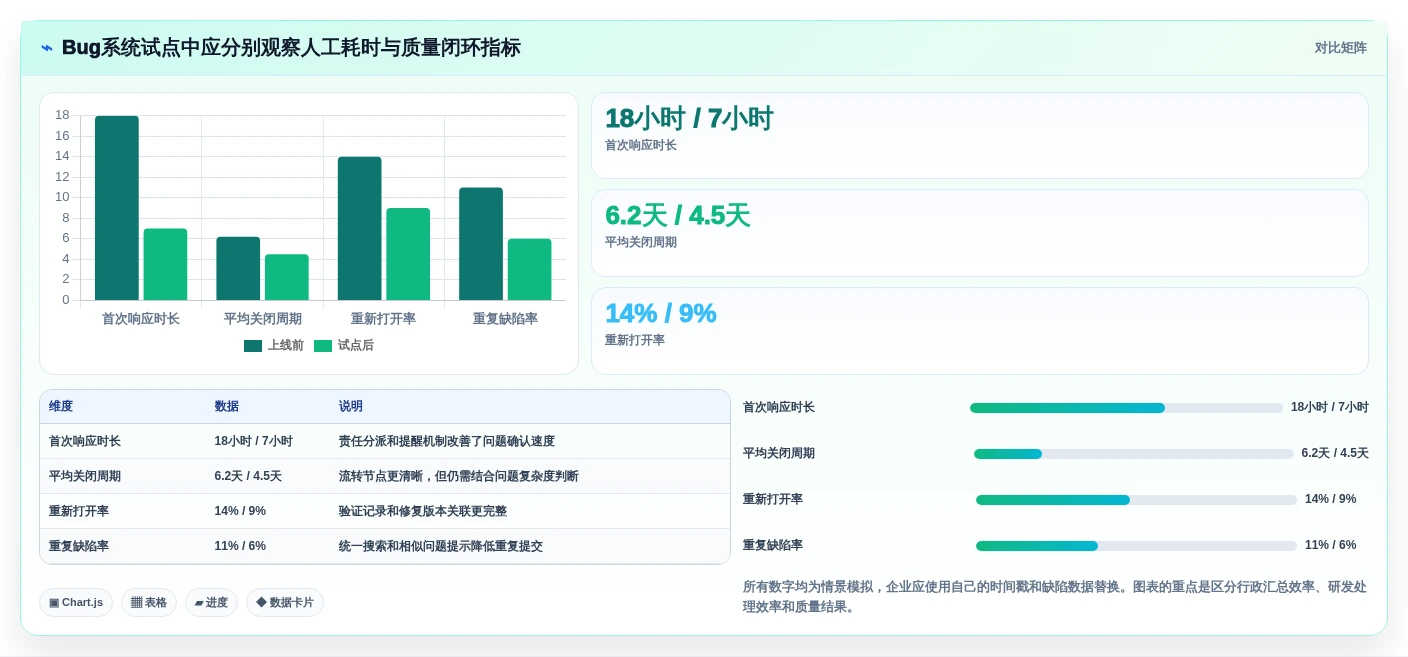Click the dark 上线前 bar for 平均关闭周期
The image size is (1408, 657).
238,268
